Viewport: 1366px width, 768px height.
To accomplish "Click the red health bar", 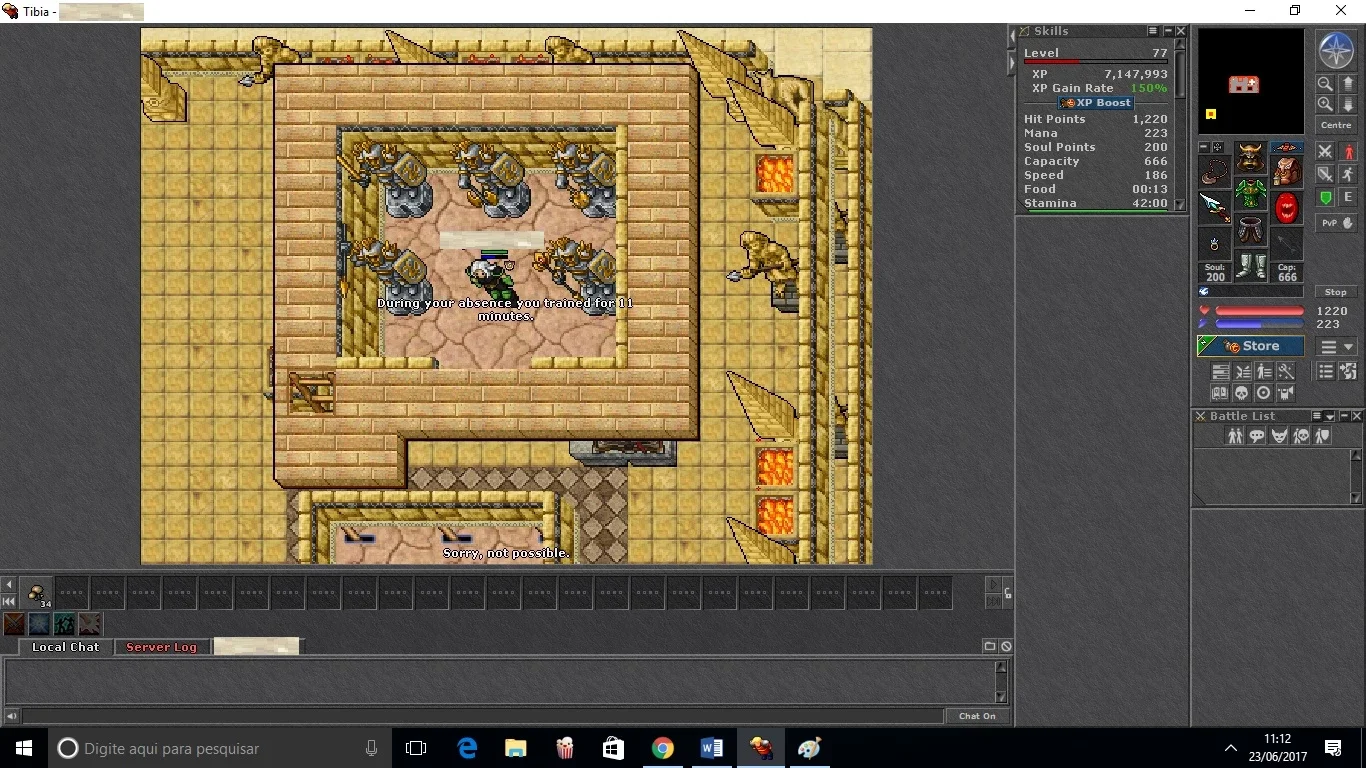I will coord(1259,310).
